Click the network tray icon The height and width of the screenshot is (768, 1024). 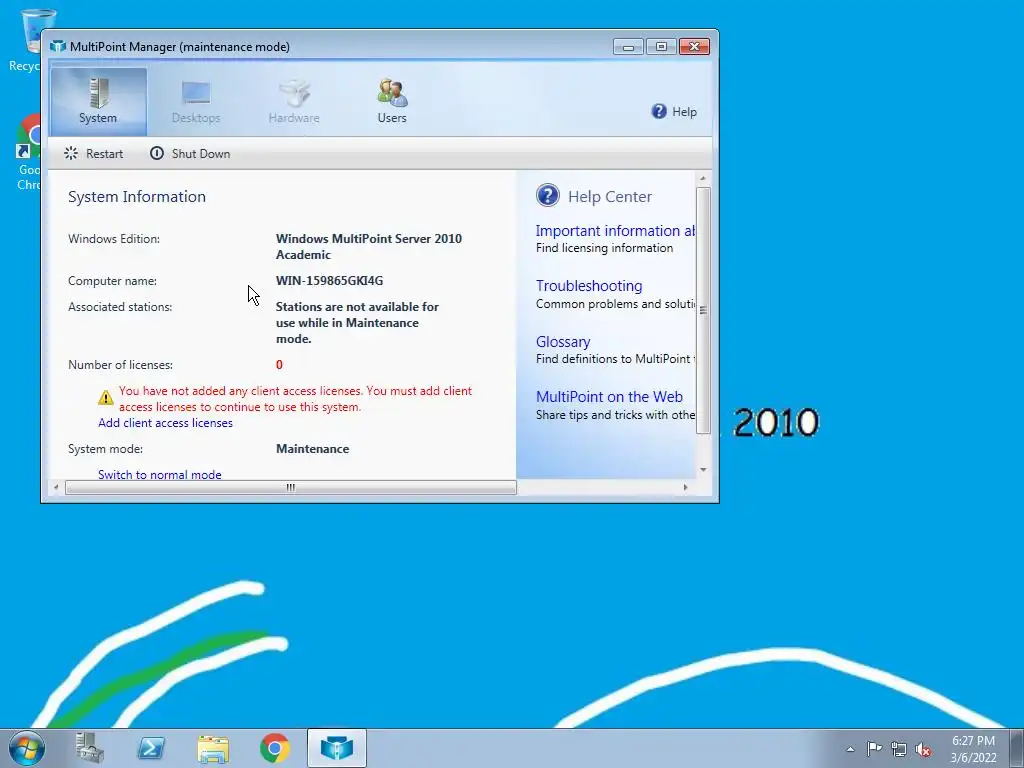899,749
